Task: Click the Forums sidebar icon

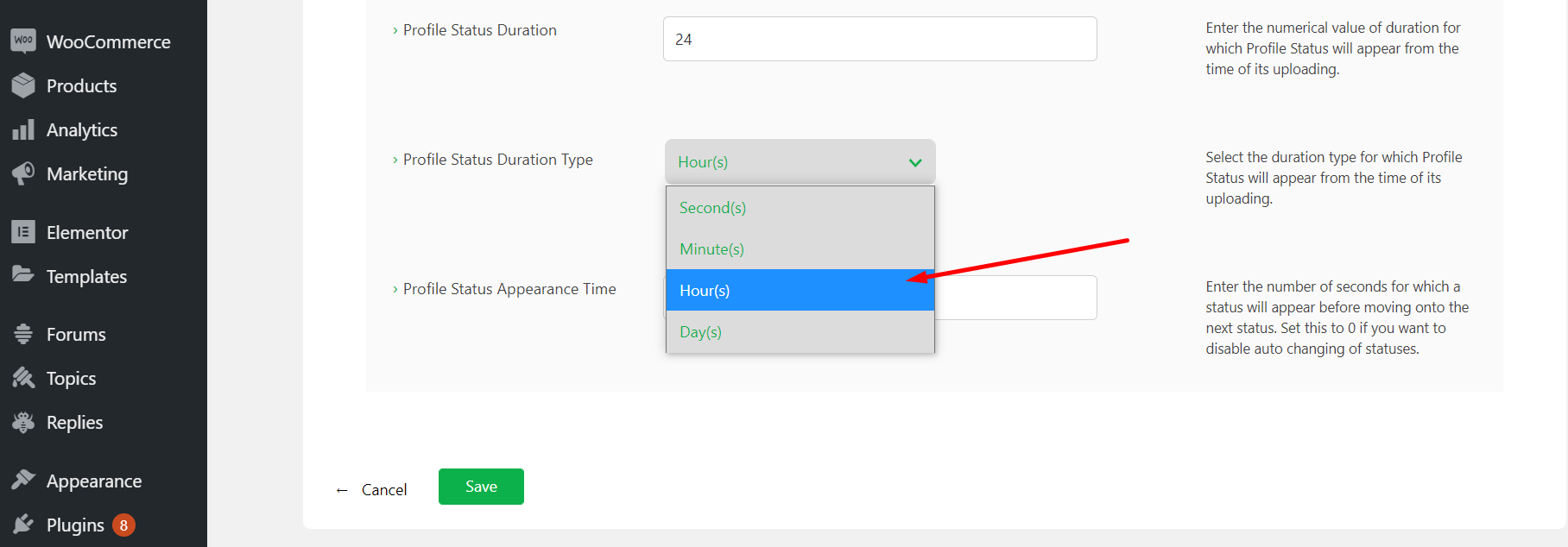Action: click(23, 334)
